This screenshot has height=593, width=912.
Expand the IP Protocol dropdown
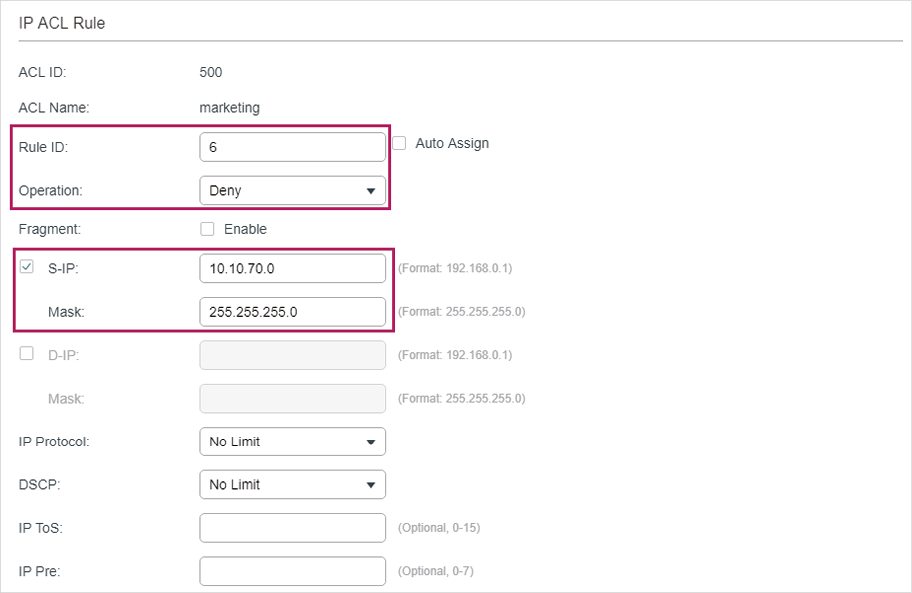coord(292,441)
